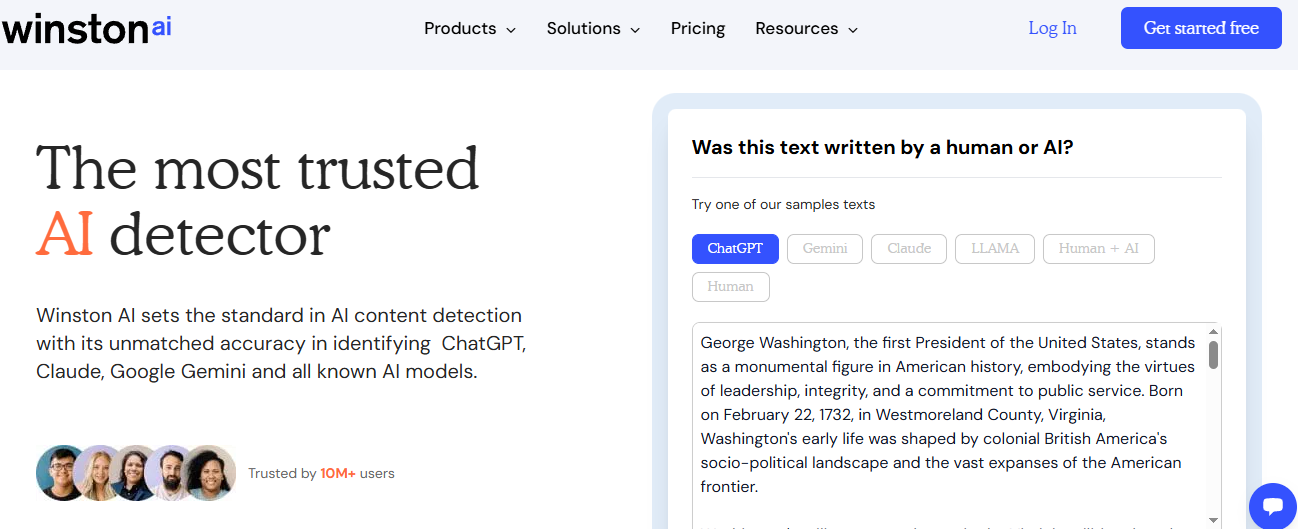Open the Winston AI logo homepage link
Image resolution: width=1298 pixels, height=529 pixels.
click(x=86, y=28)
